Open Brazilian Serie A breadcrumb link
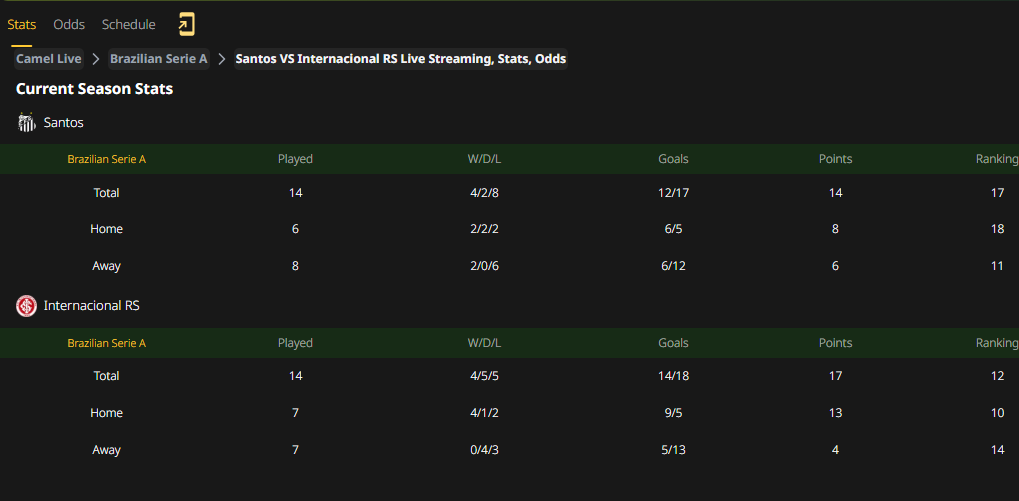 (x=159, y=59)
